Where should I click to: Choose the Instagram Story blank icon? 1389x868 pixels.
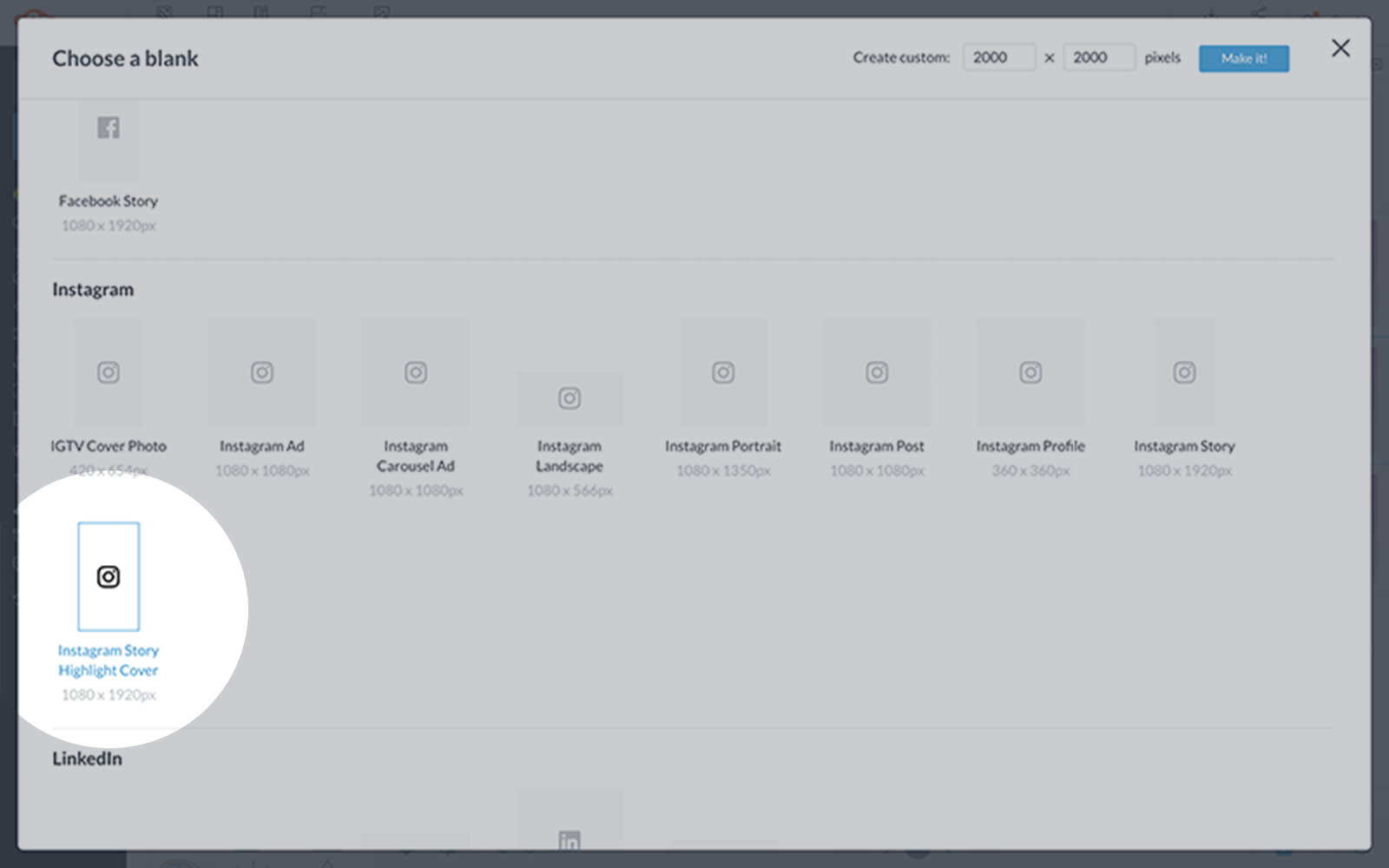tap(1184, 372)
